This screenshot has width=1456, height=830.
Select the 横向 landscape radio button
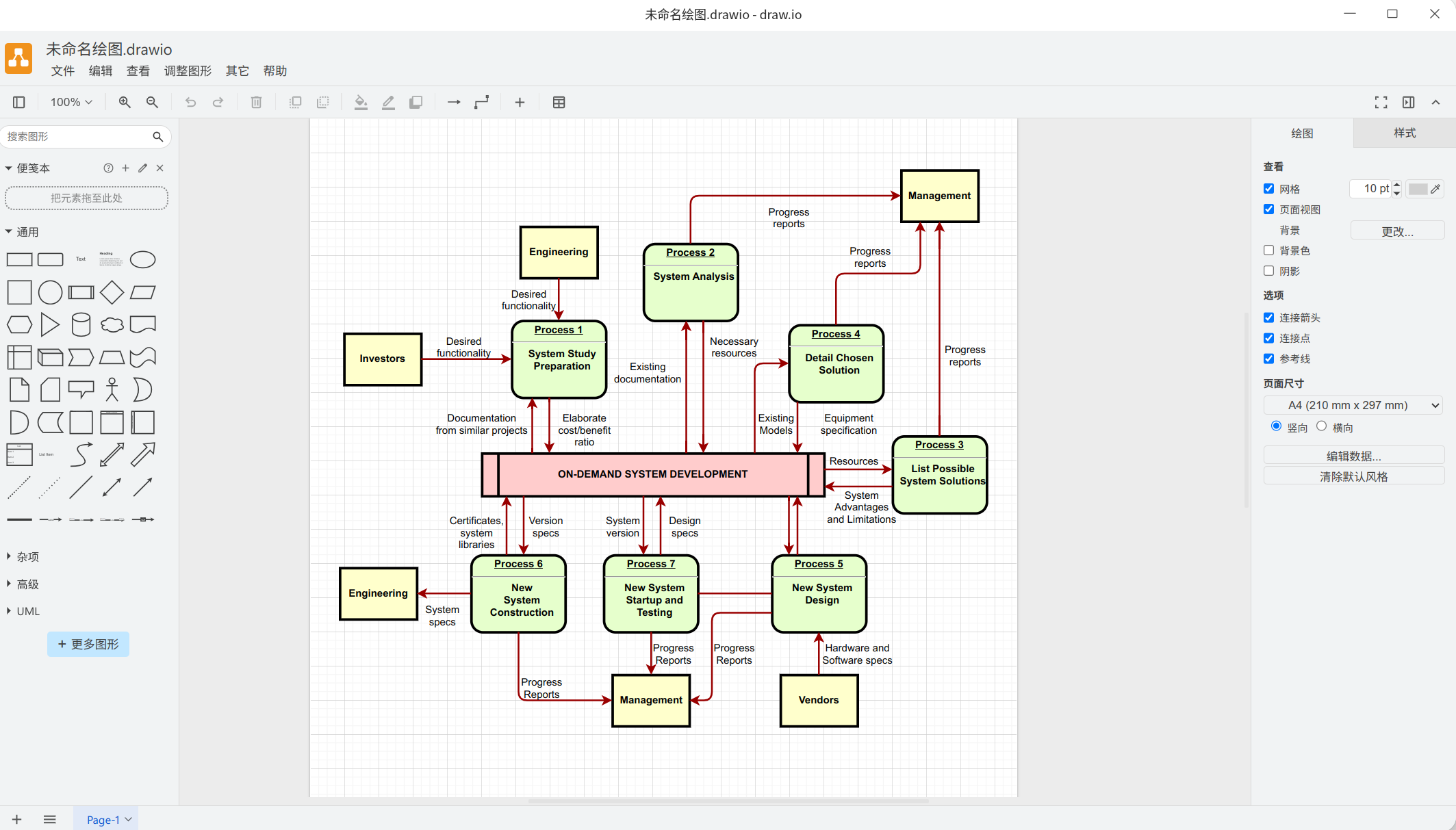tap(1321, 426)
